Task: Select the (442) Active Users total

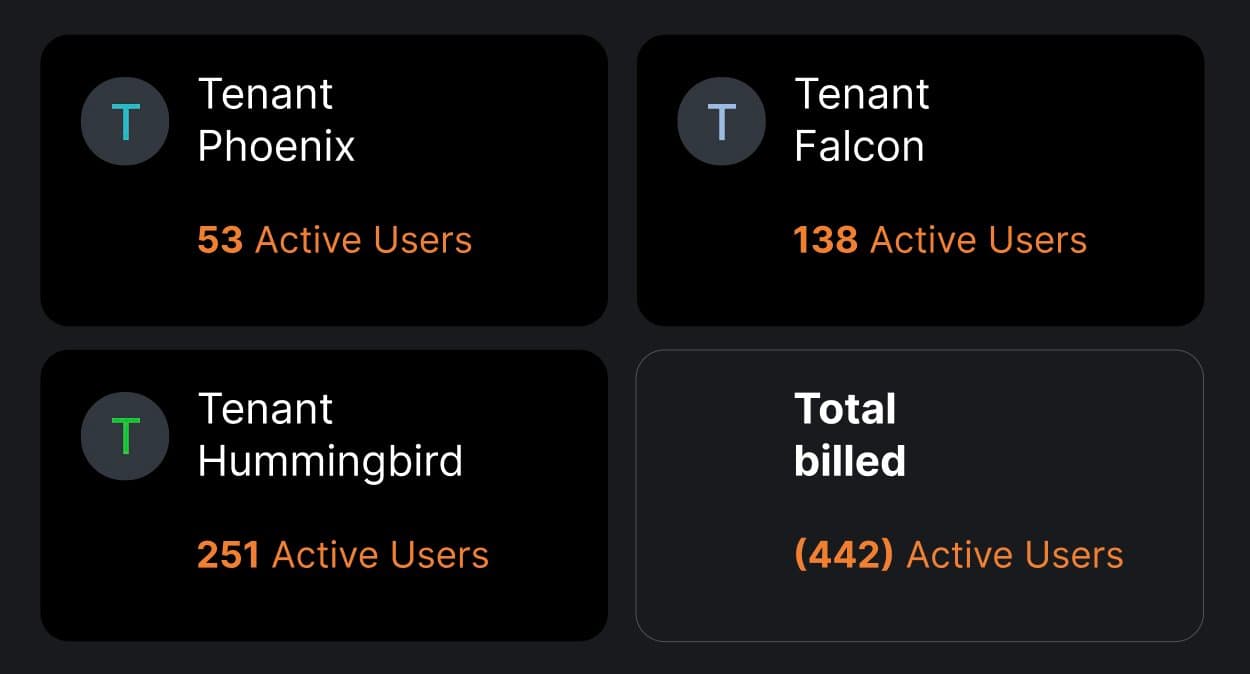Action: 958,555
